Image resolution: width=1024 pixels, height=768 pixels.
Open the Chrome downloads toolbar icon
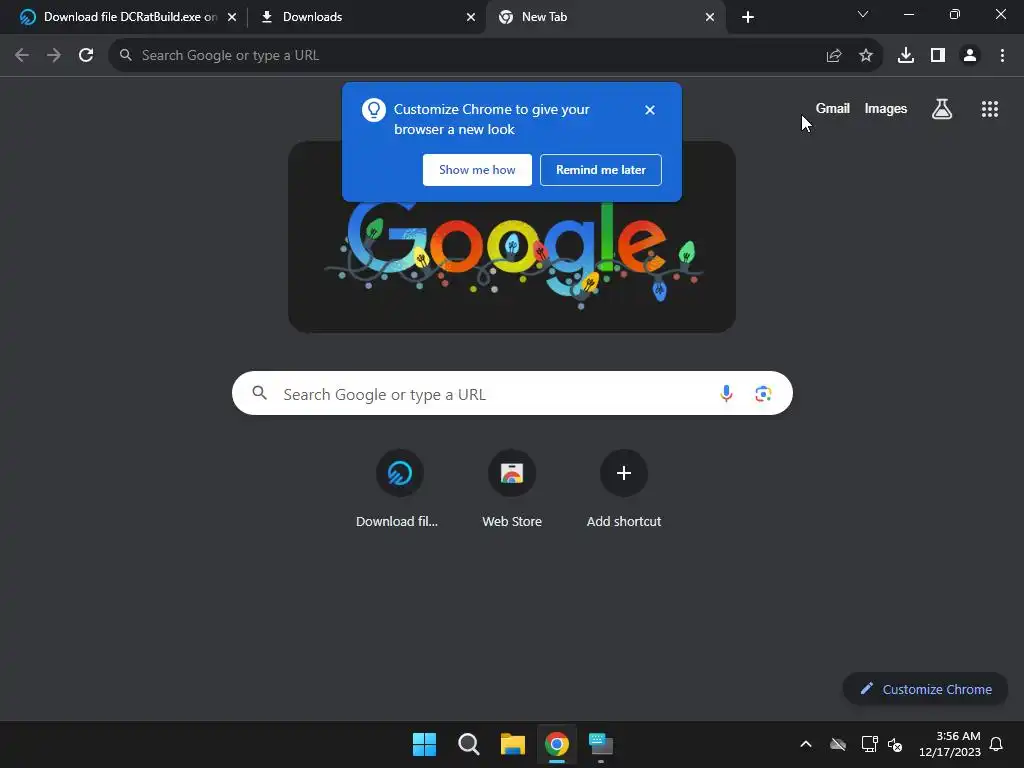pyautogui.click(x=906, y=56)
